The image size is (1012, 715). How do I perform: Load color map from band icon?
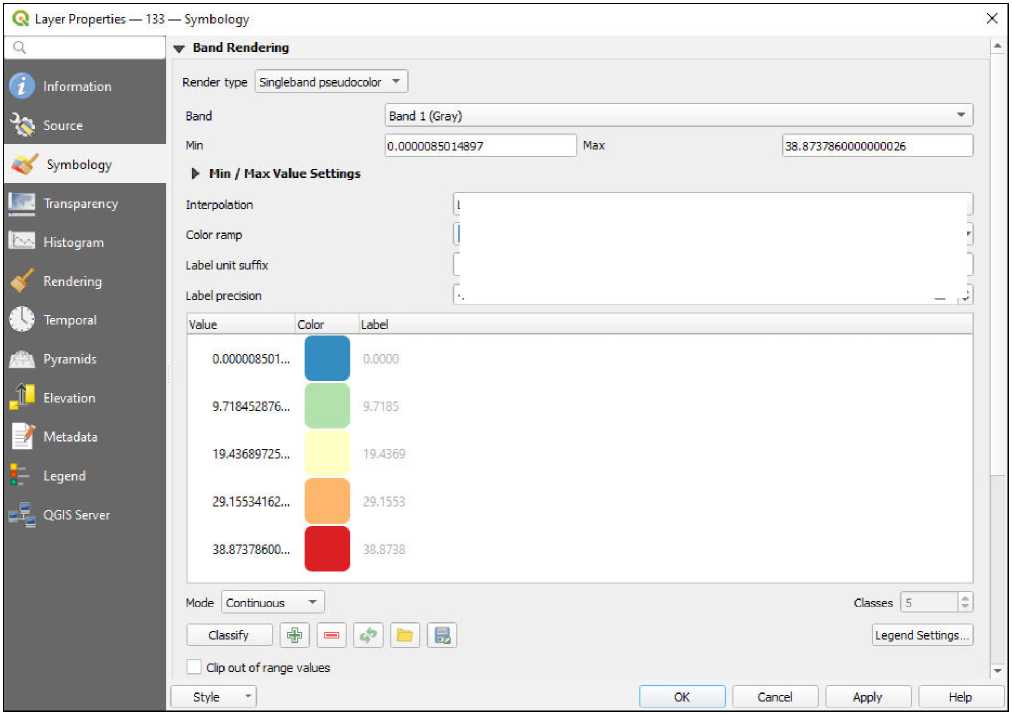[x=368, y=635]
